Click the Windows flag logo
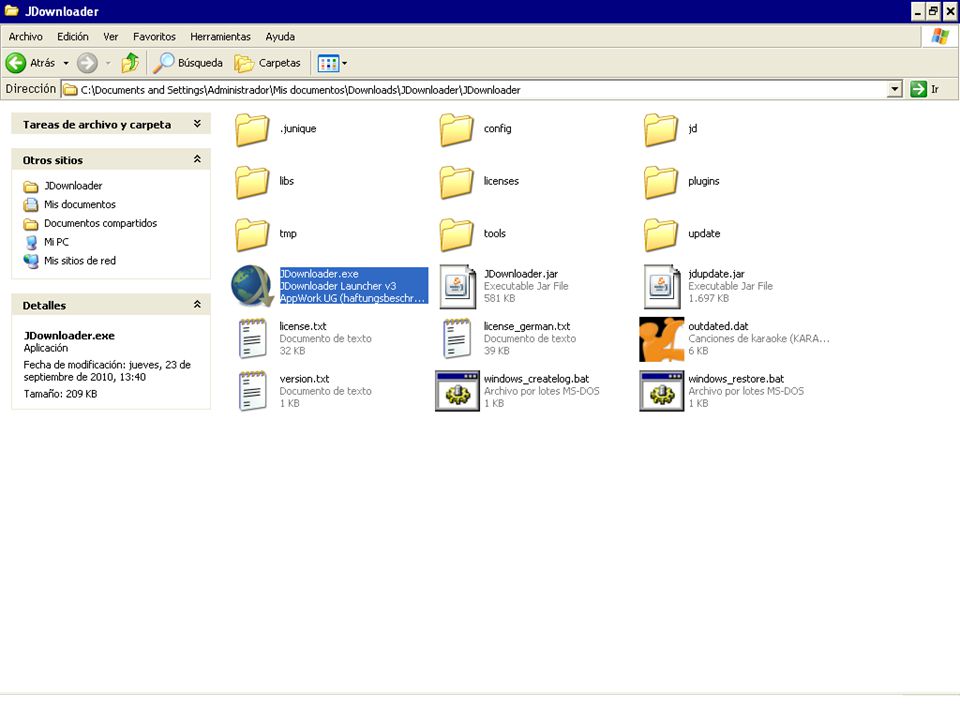 (x=940, y=37)
